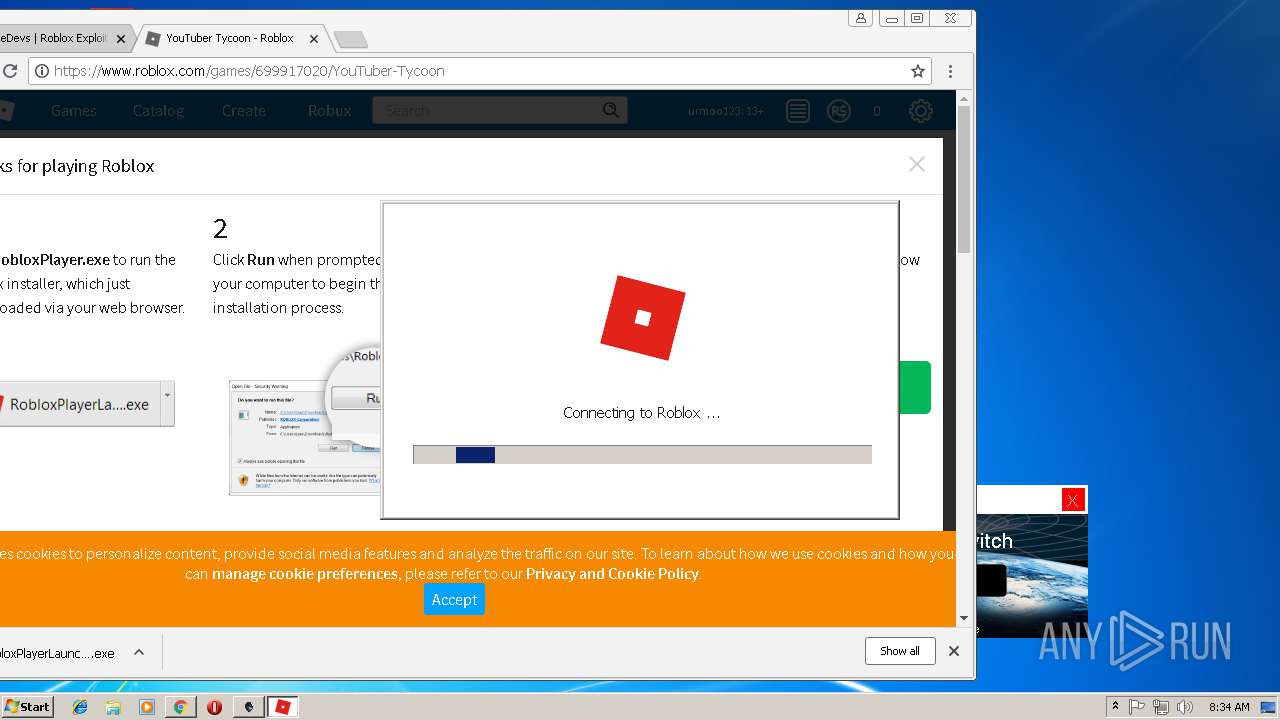Go to the Create section

tap(244, 111)
